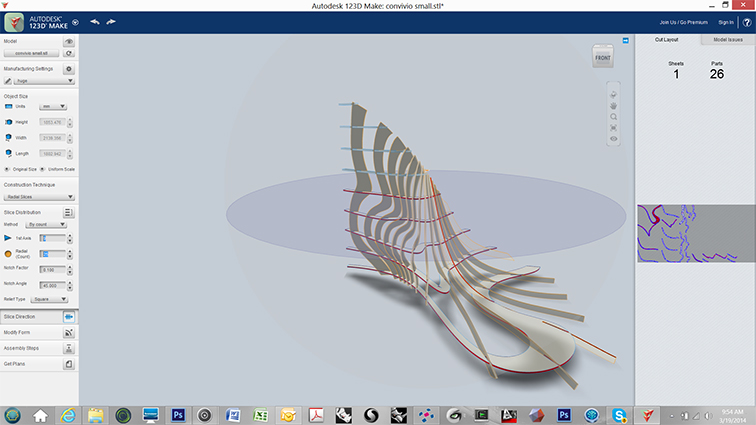Open Internet Explorer from the taskbar
This screenshot has width=756, height=425.
[68, 415]
